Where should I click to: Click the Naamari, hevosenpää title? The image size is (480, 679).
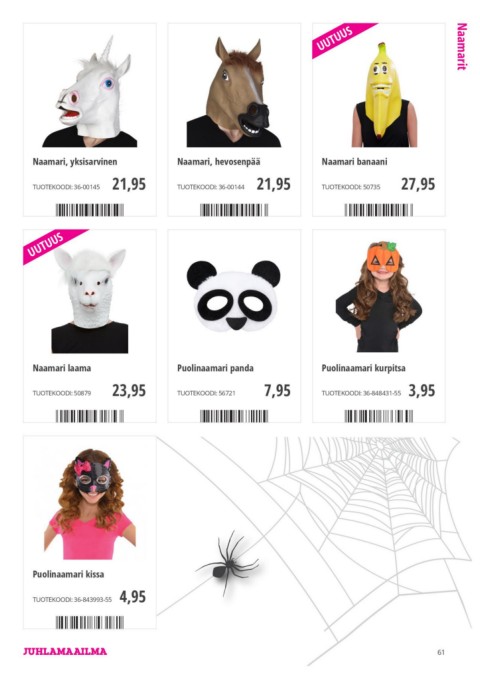[x=219, y=162]
